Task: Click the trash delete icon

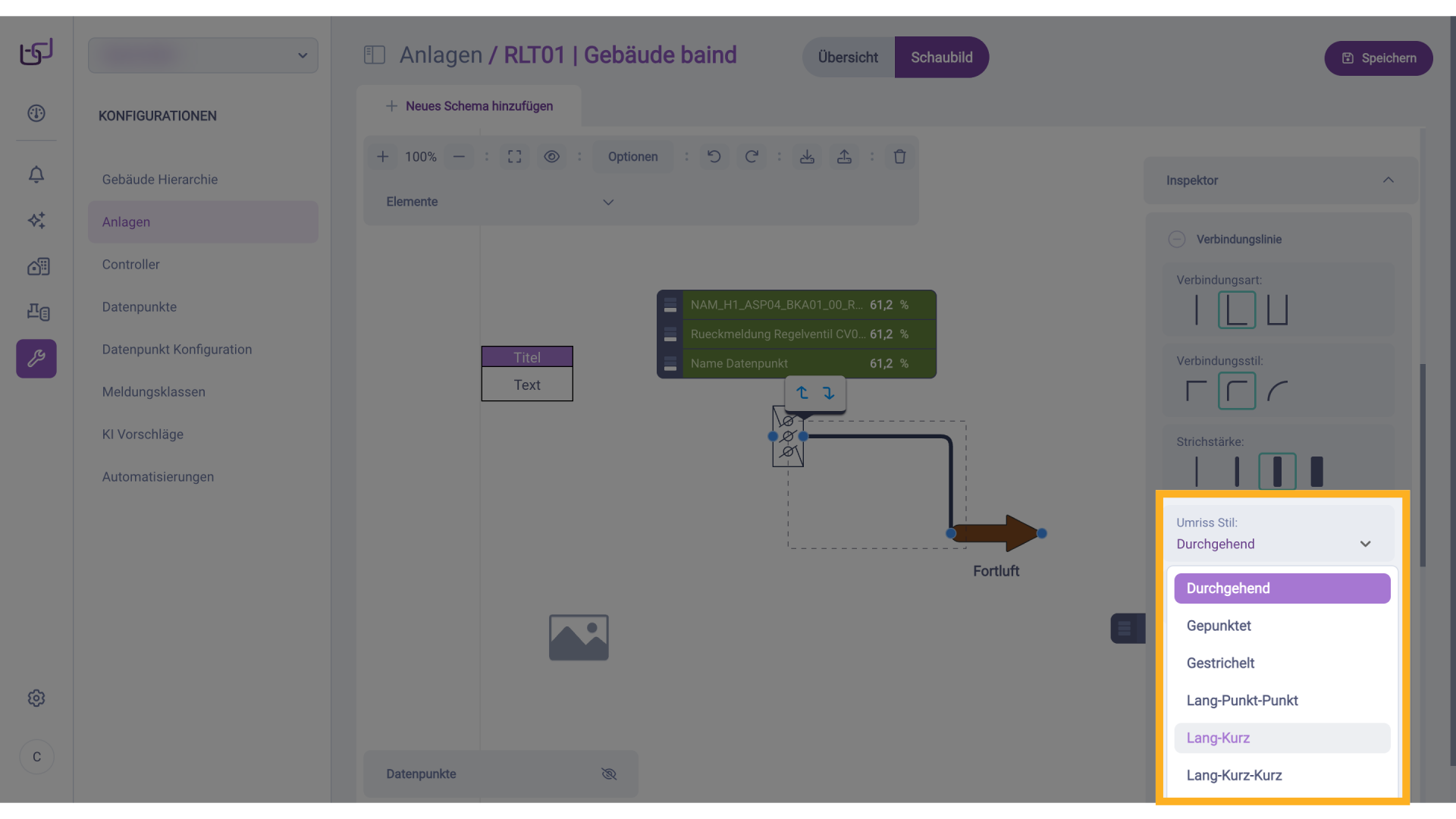Action: coord(899,156)
